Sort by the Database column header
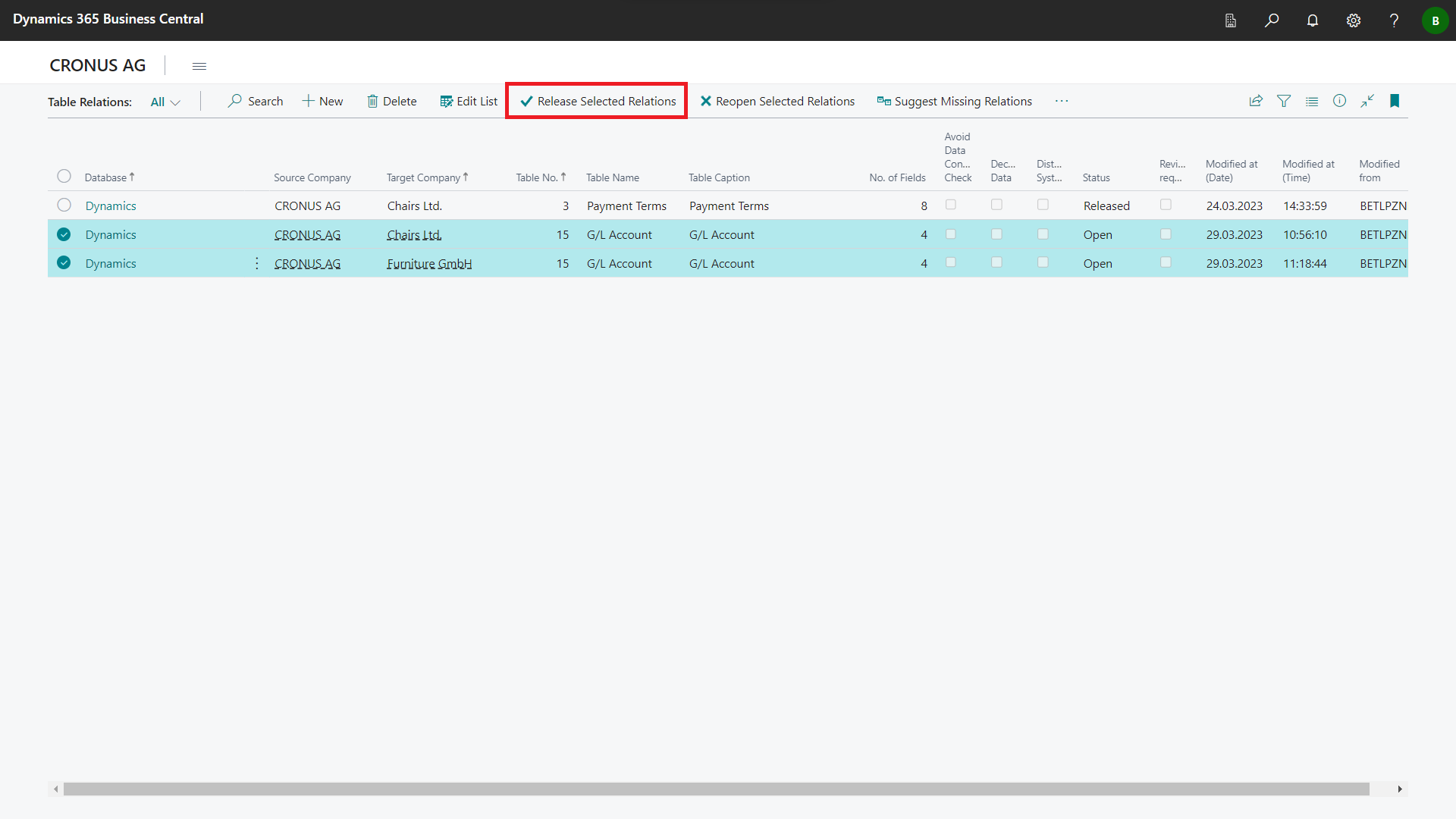Image resolution: width=1456 pixels, height=819 pixels. coord(109,177)
